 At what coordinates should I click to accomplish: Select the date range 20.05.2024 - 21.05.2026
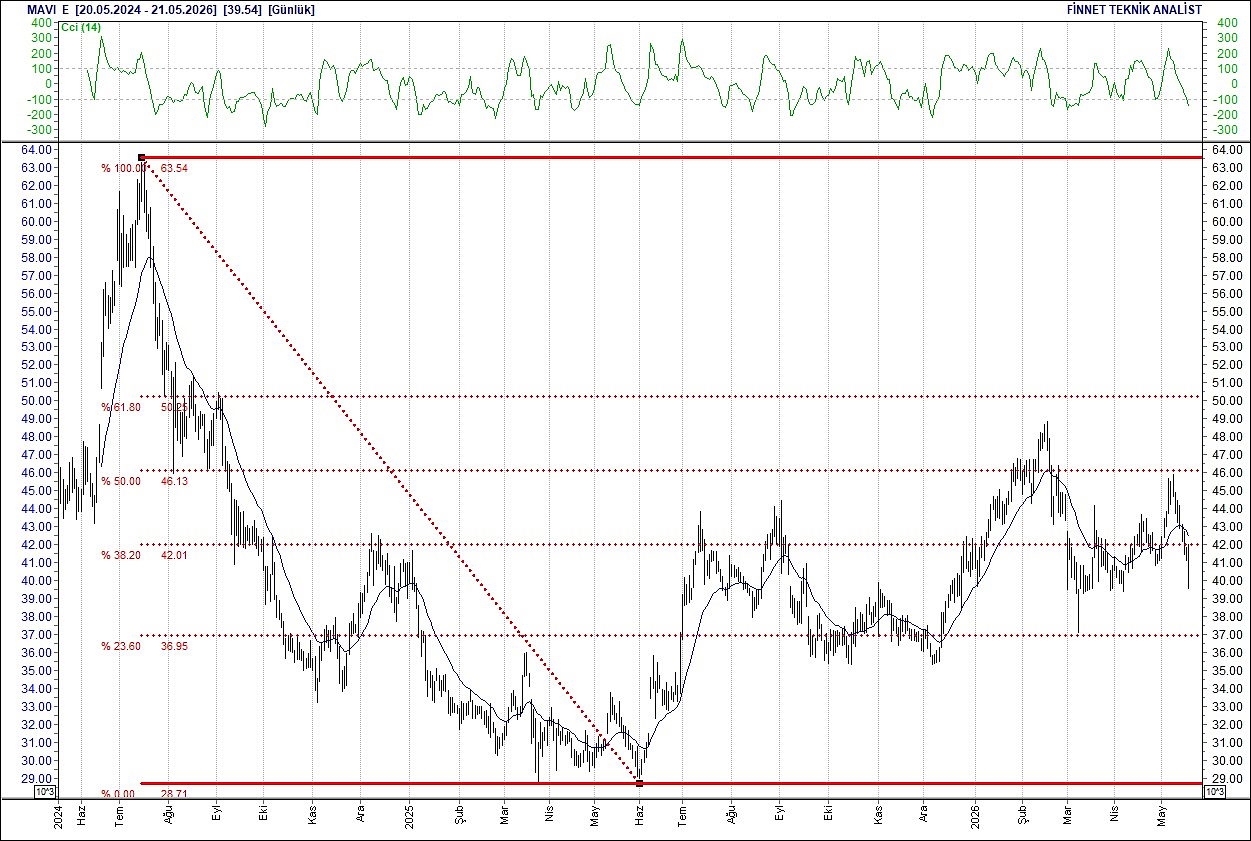(x=146, y=9)
